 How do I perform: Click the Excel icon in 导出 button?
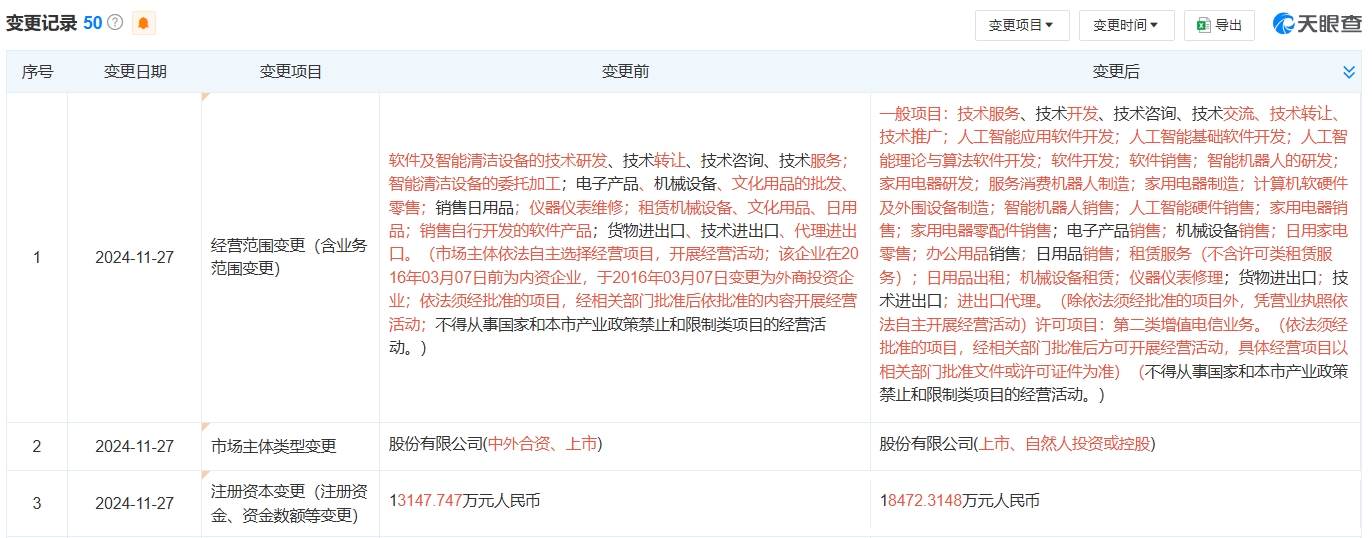click(1203, 25)
